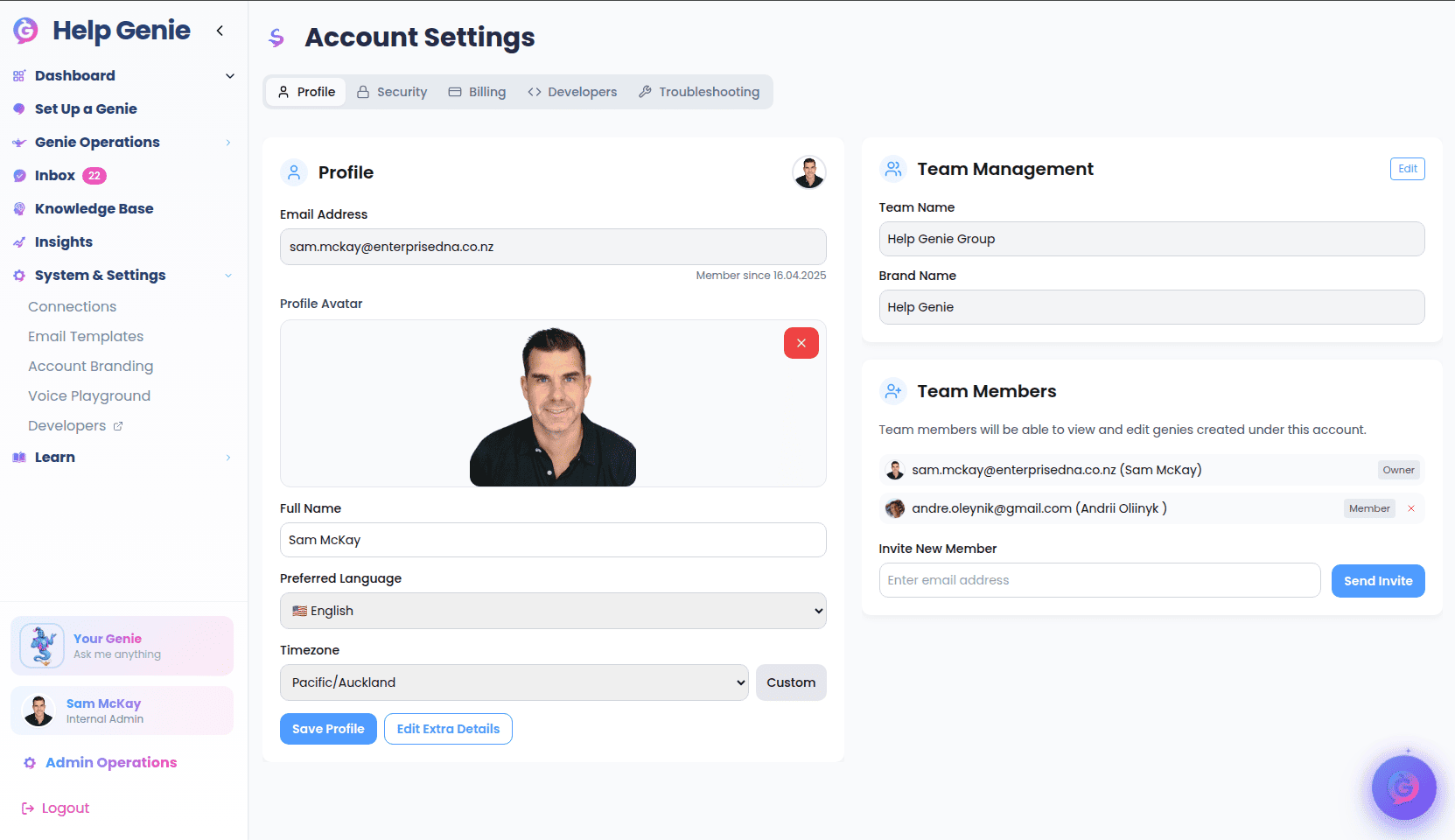Collapse the System & Settings chevron
The width and height of the screenshot is (1455, 840).
(x=228, y=276)
